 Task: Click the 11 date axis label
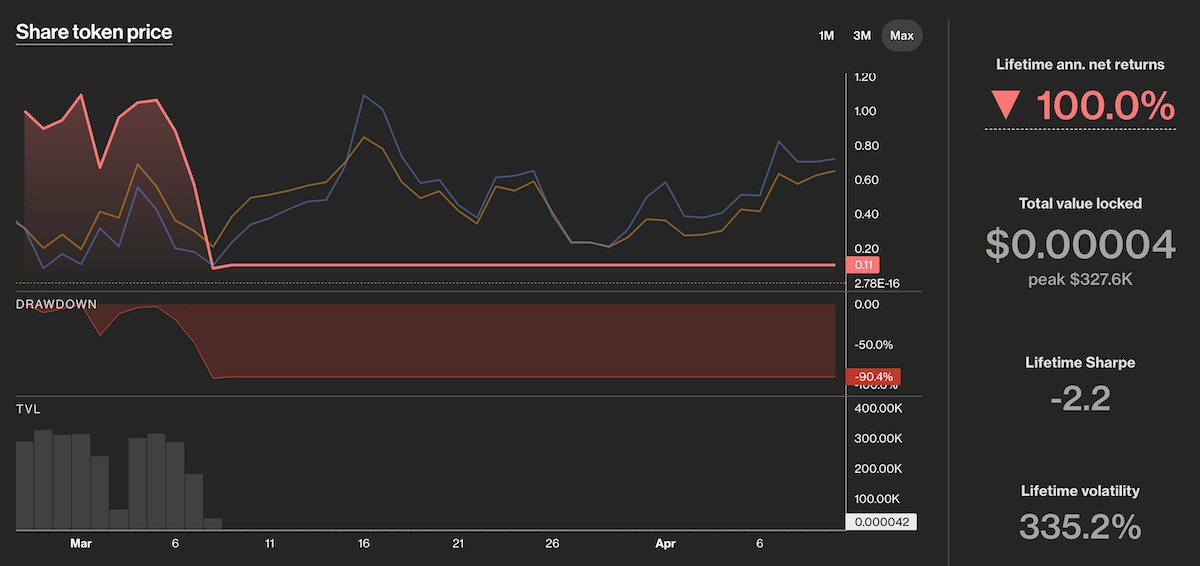click(270, 544)
